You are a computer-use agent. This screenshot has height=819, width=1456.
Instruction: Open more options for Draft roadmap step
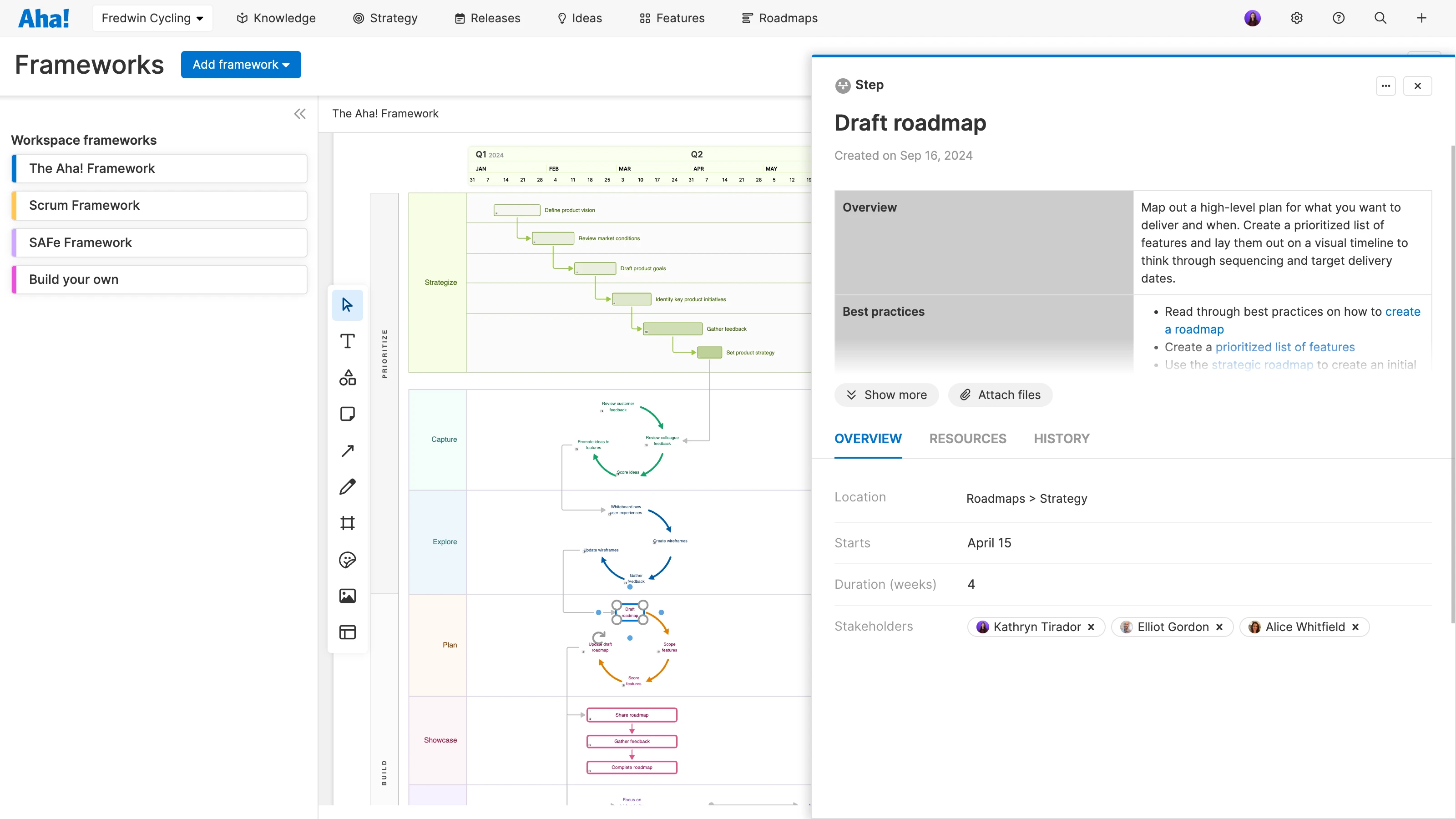(x=1386, y=86)
